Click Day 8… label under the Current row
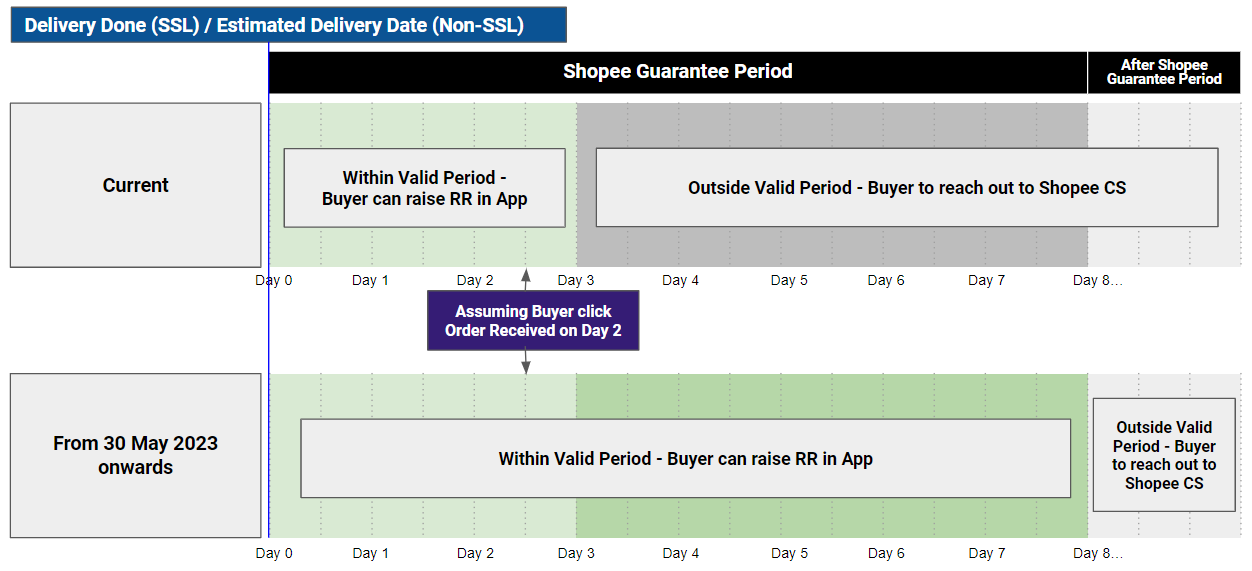This screenshot has width=1252, height=571. click(x=1097, y=280)
